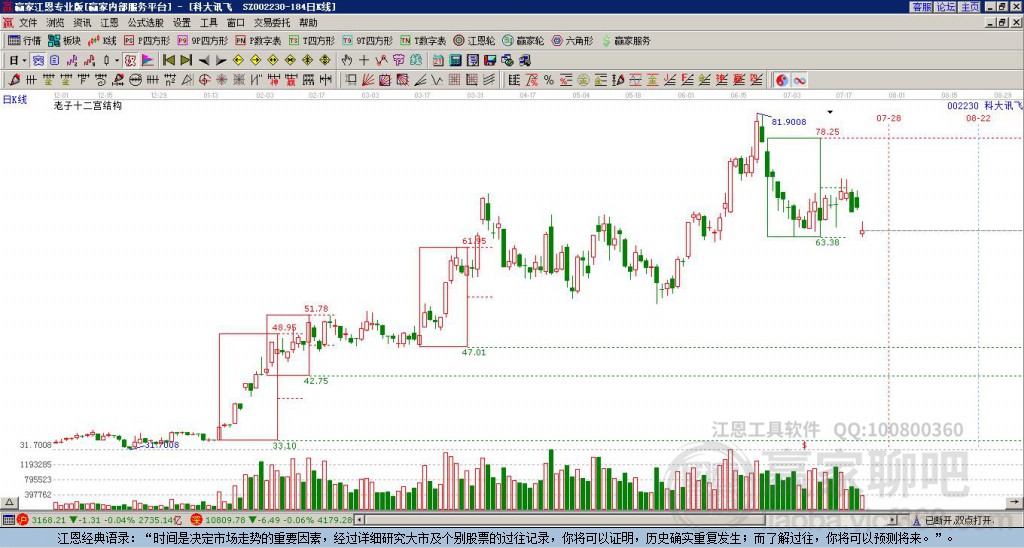Open the 行情 quotes view
Viewport: 1024px width, 548px height.
click(x=25, y=40)
